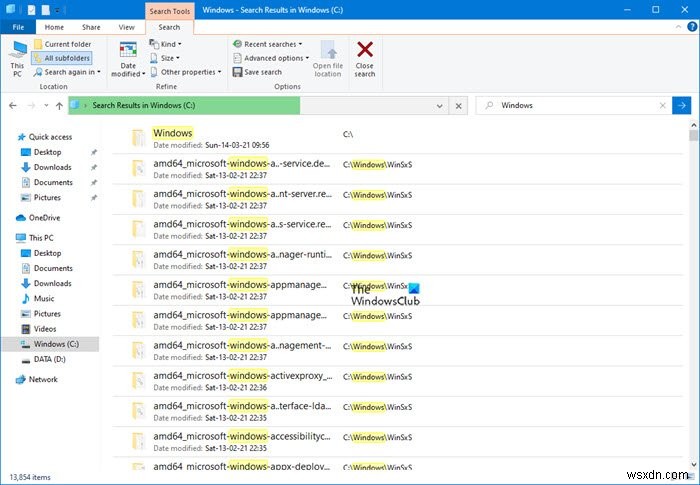
Task: Select Current folder search scope
Action: (62, 44)
